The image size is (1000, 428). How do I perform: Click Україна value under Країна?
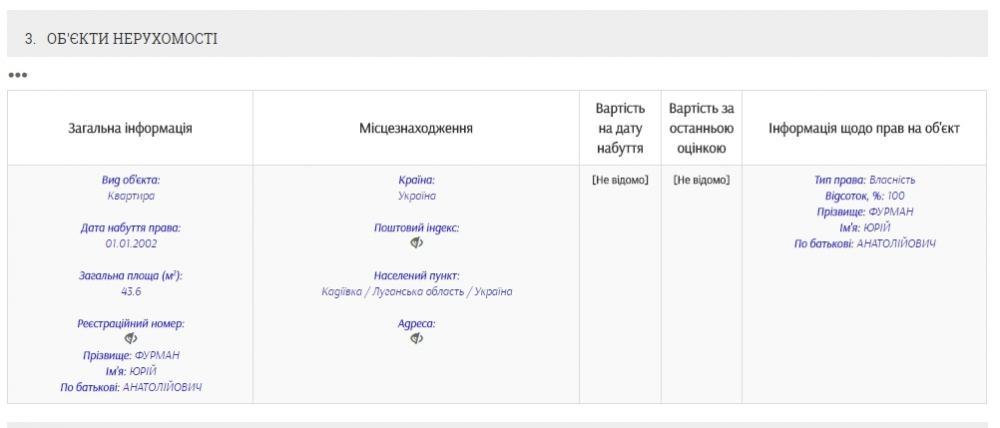pyautogui.click(x=416, y=197)
